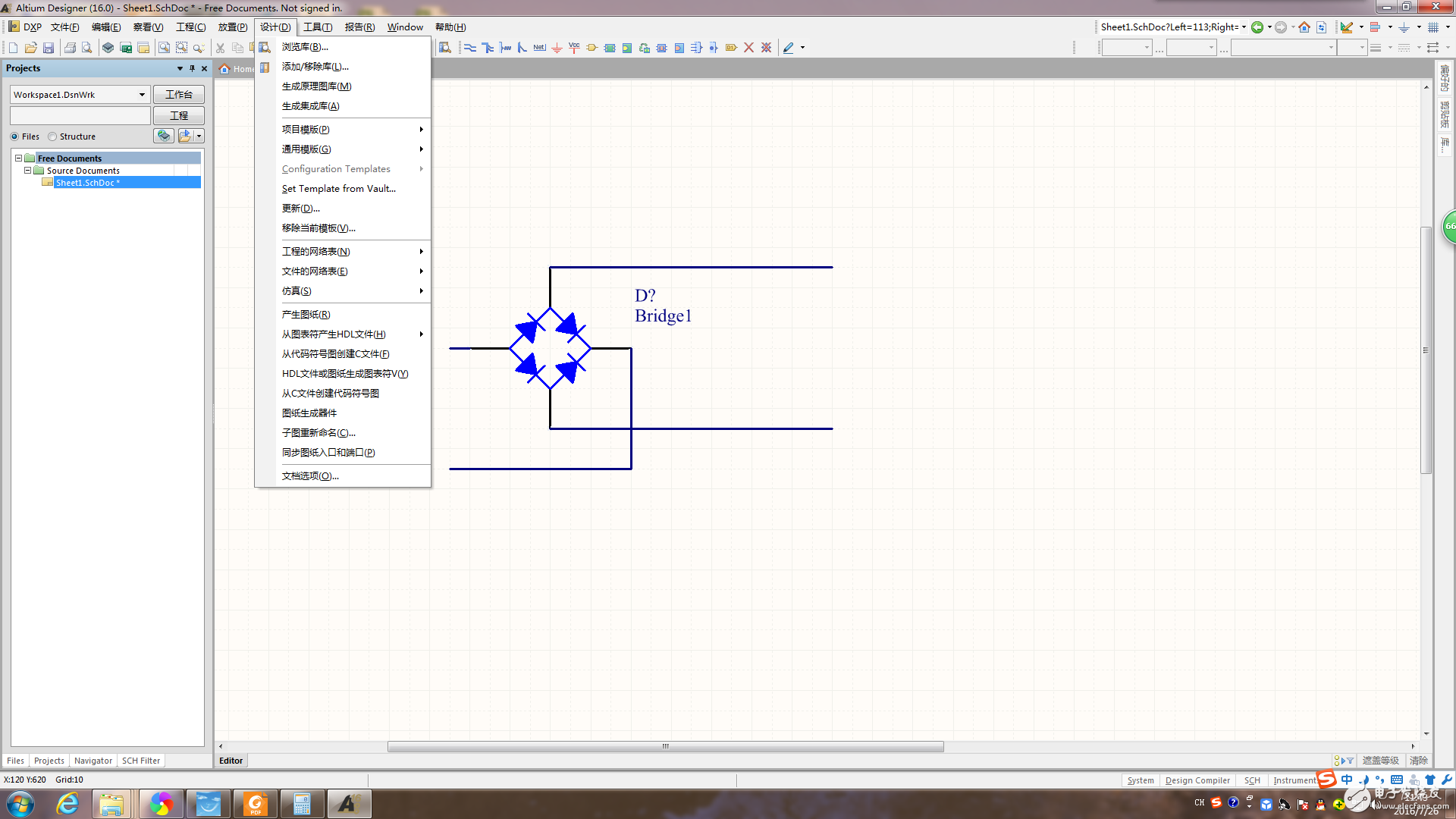Click the Open document folder icon
Screen dimensions: 1456x819
tap(31, 48)
